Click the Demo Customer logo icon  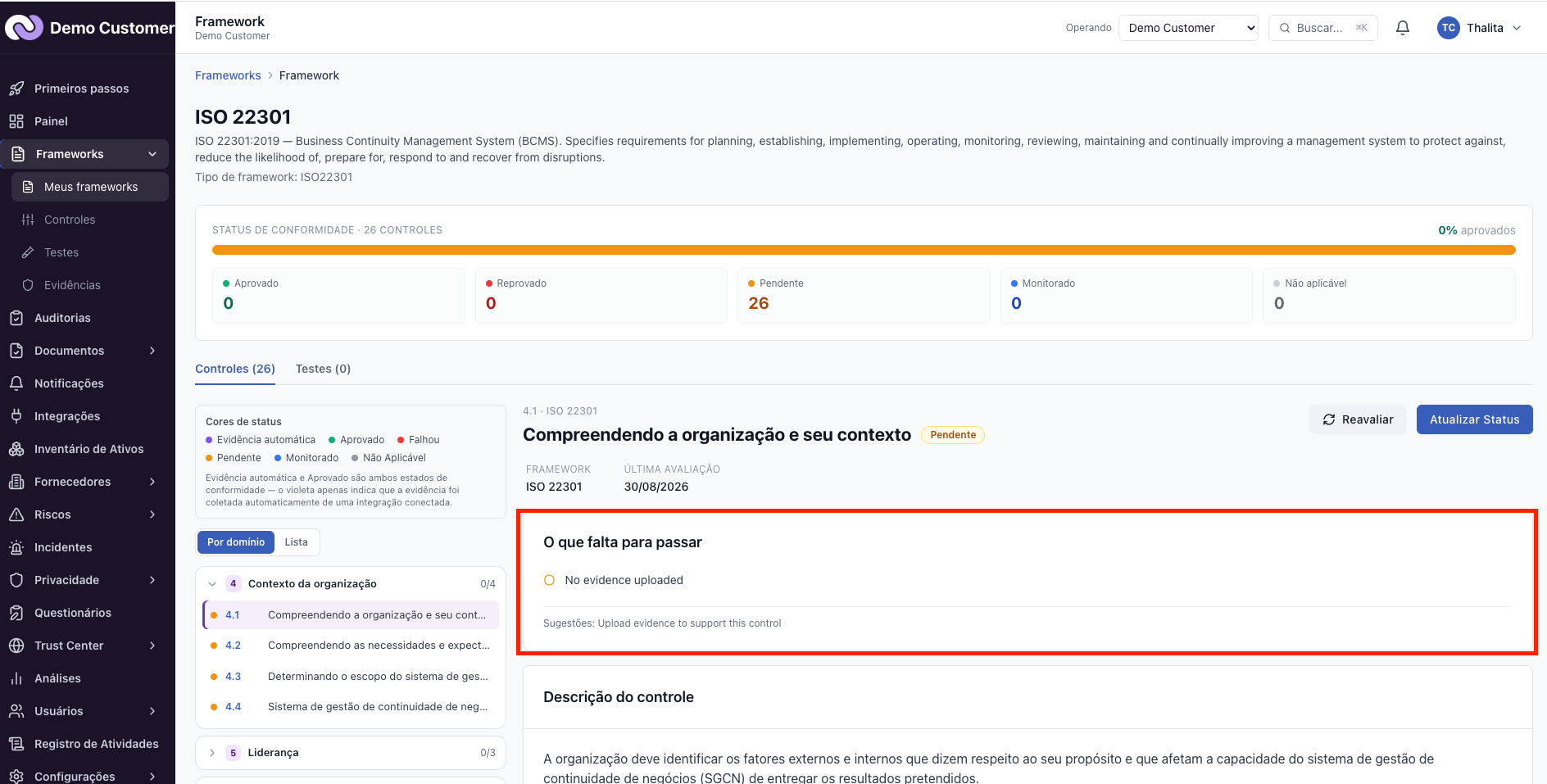tap(24, 28)
